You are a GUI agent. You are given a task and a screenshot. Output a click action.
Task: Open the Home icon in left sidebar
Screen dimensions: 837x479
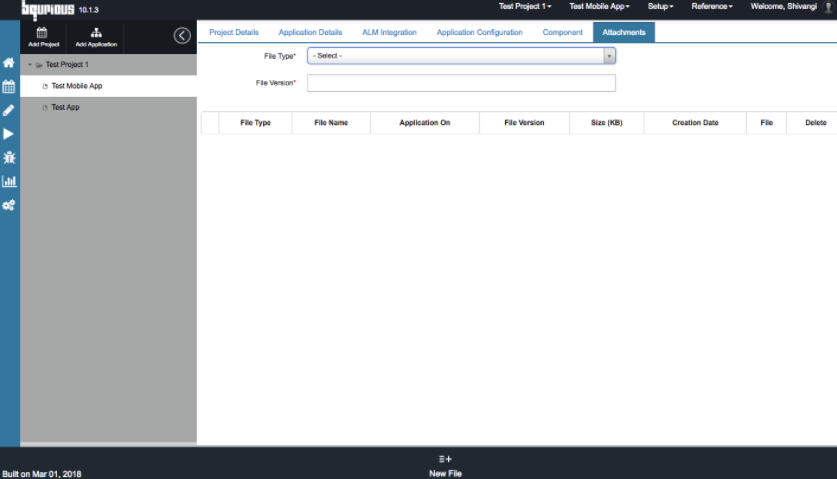9,62
